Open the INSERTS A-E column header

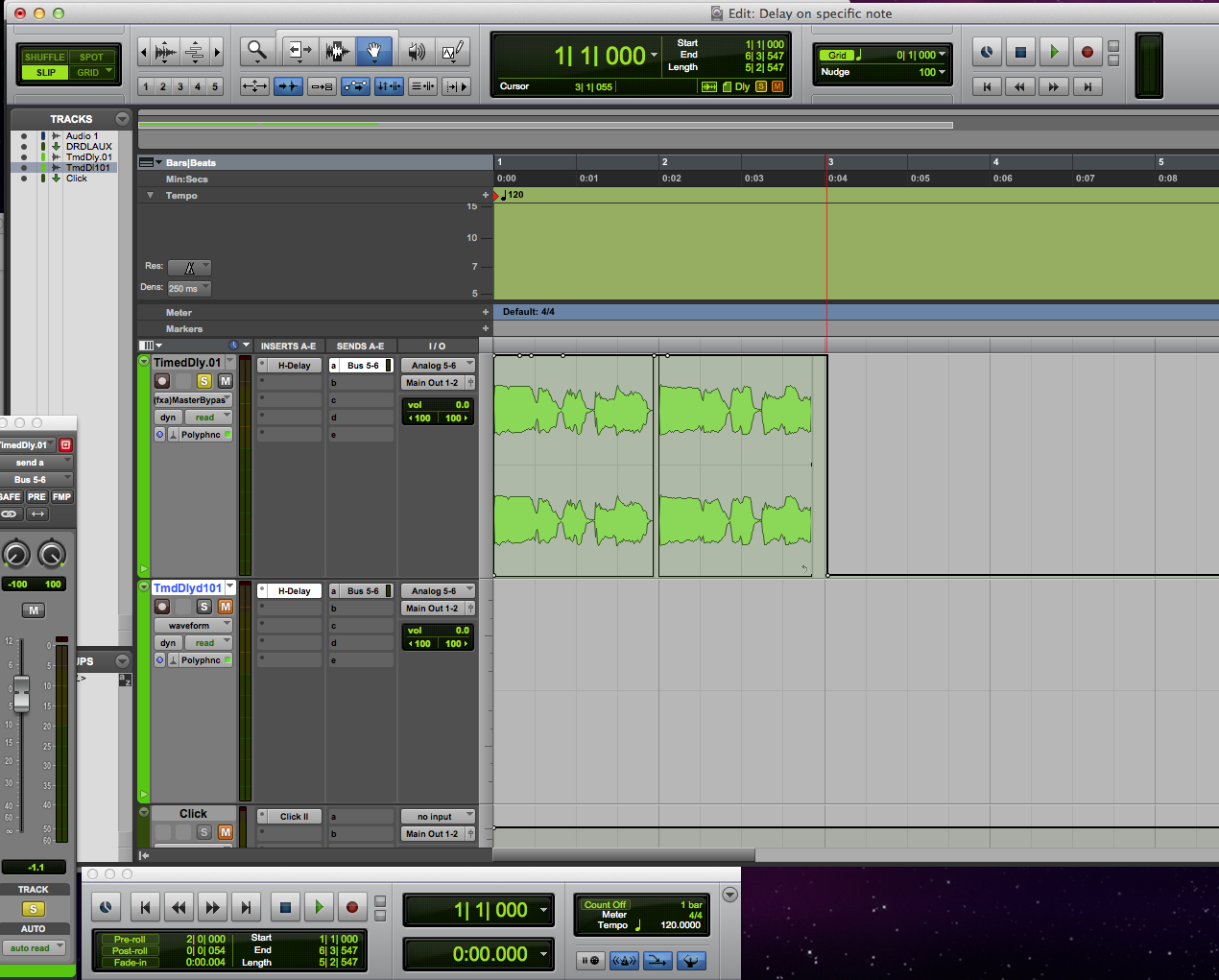[288, 347]
